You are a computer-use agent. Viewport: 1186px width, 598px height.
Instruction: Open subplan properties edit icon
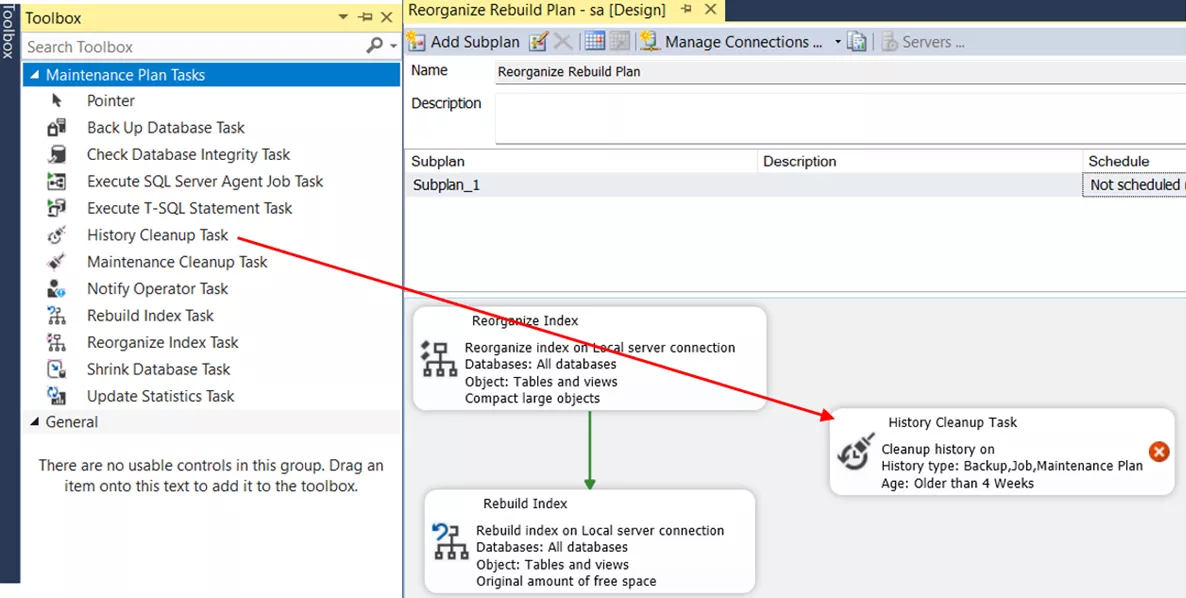538,42
